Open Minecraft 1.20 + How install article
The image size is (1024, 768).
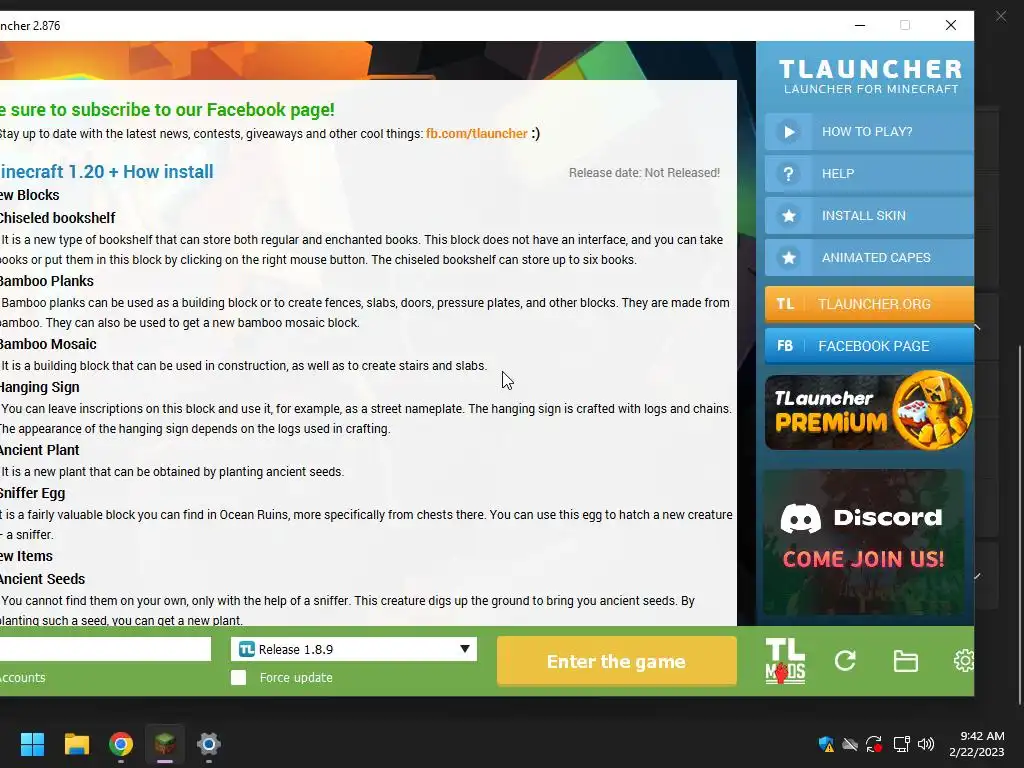pyautogui.click(x=106, y=172)
